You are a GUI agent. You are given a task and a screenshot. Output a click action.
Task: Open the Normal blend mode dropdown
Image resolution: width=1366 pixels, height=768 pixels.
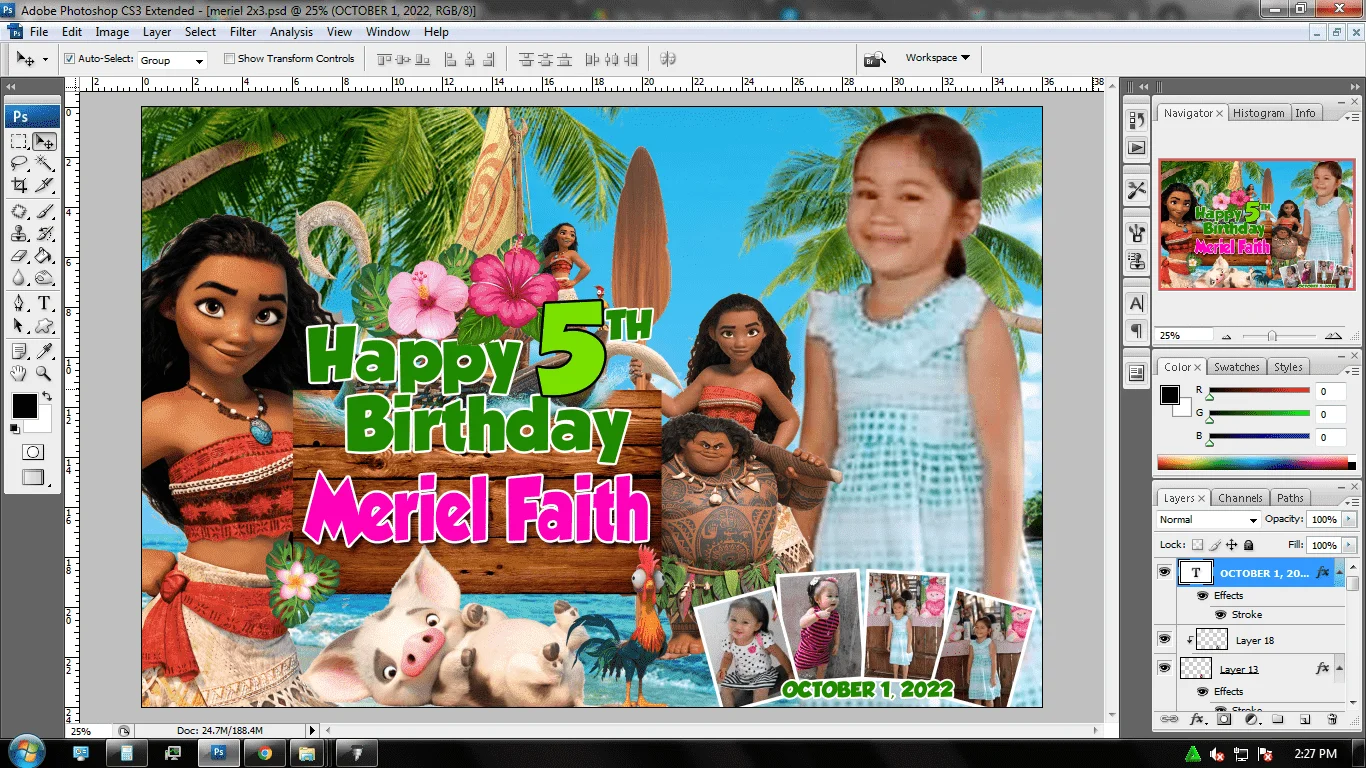point(1208,520)
